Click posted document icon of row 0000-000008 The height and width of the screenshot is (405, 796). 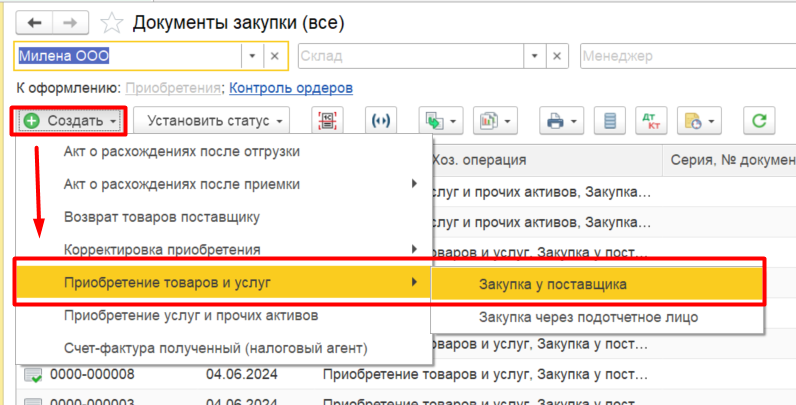pyautogui.click(x=33, y=376)
